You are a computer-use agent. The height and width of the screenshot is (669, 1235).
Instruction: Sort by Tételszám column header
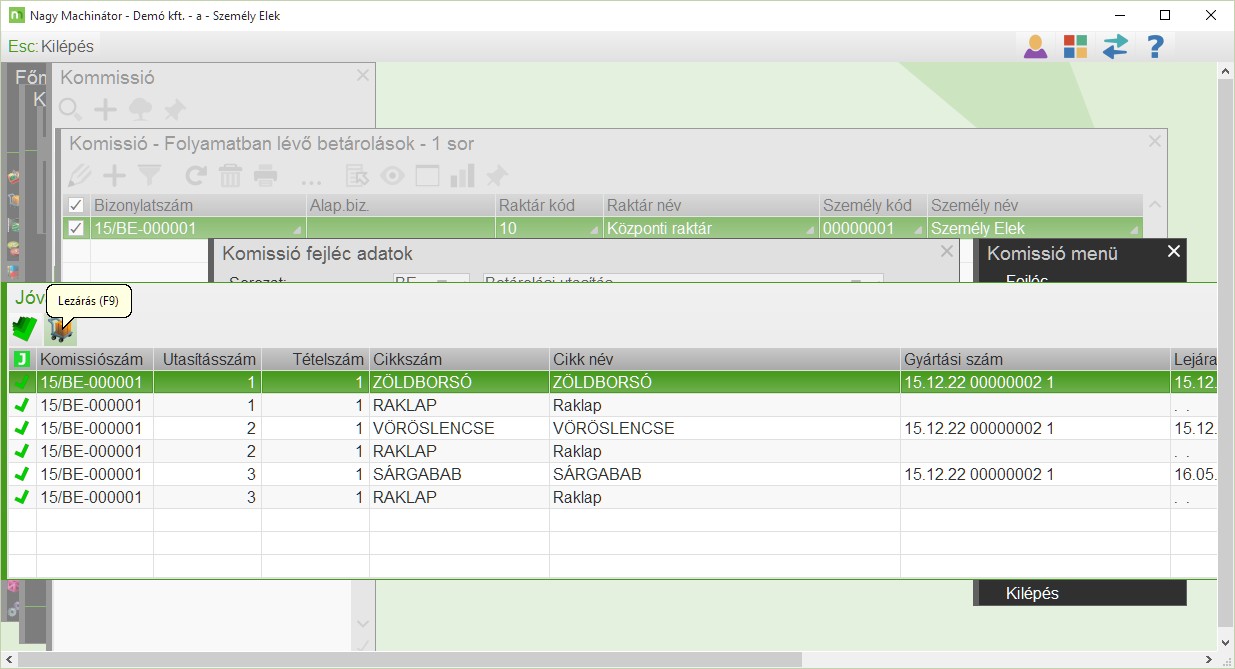315,359
